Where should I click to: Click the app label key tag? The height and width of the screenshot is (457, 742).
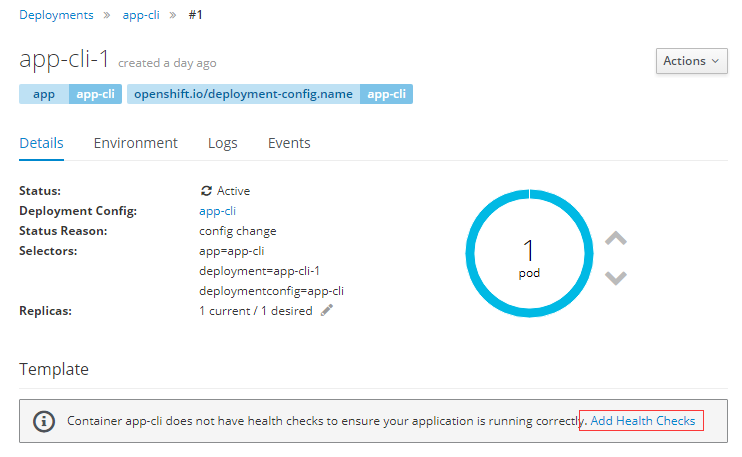(44, 94)
